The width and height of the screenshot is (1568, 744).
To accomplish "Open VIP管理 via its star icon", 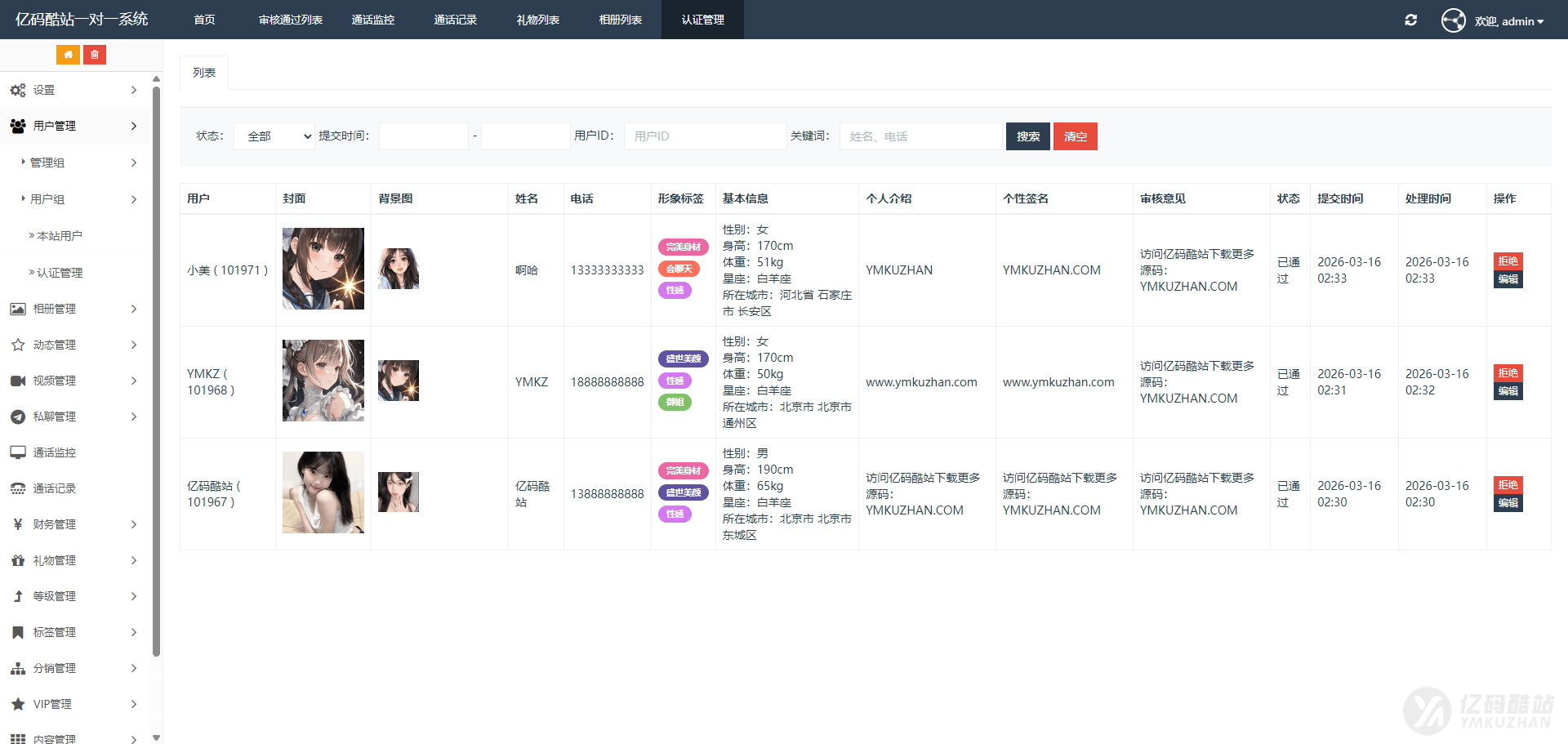I will (18, 704).
